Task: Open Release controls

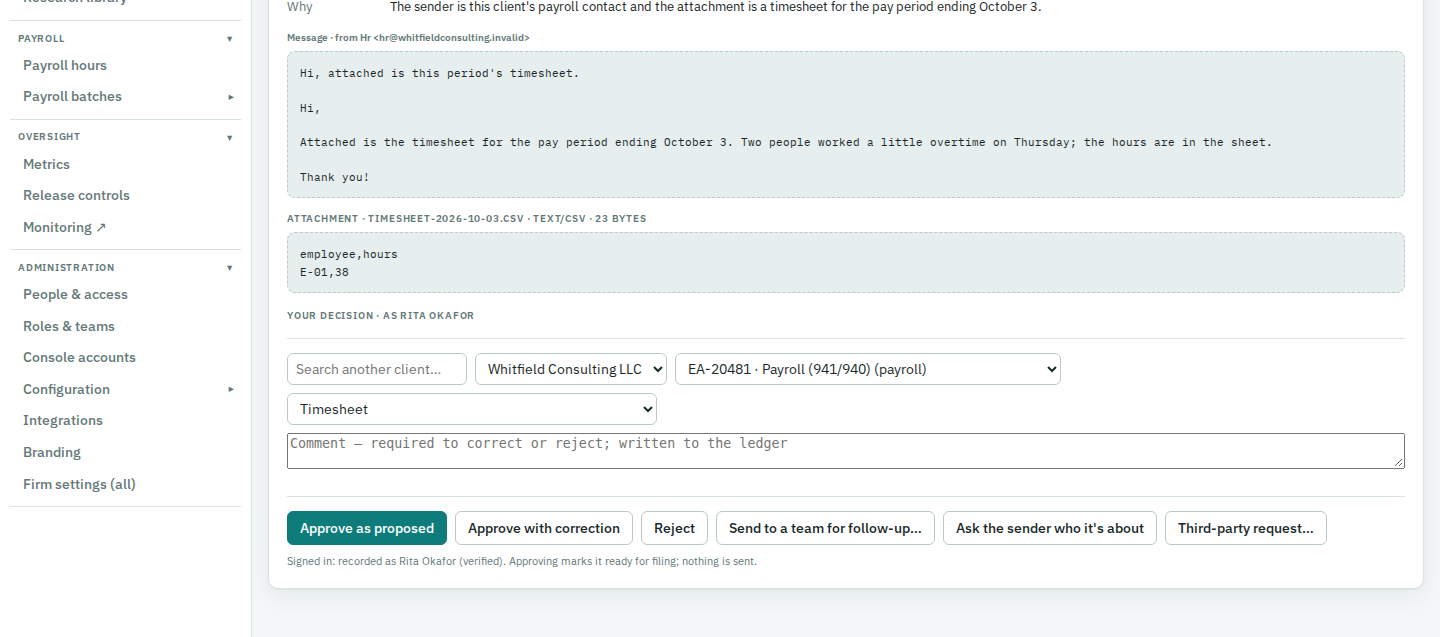Action: pyautogui.click(x=76, y=196)
